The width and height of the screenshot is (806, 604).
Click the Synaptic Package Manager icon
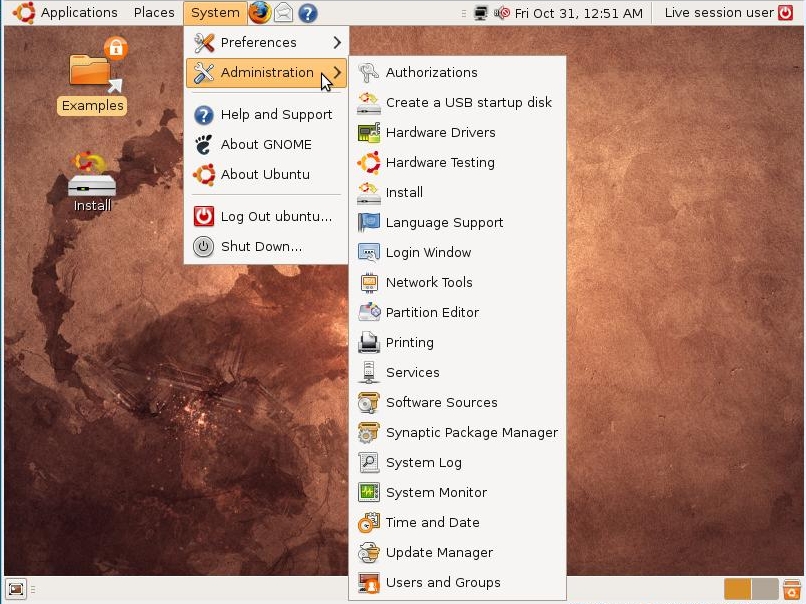[369, 432]
